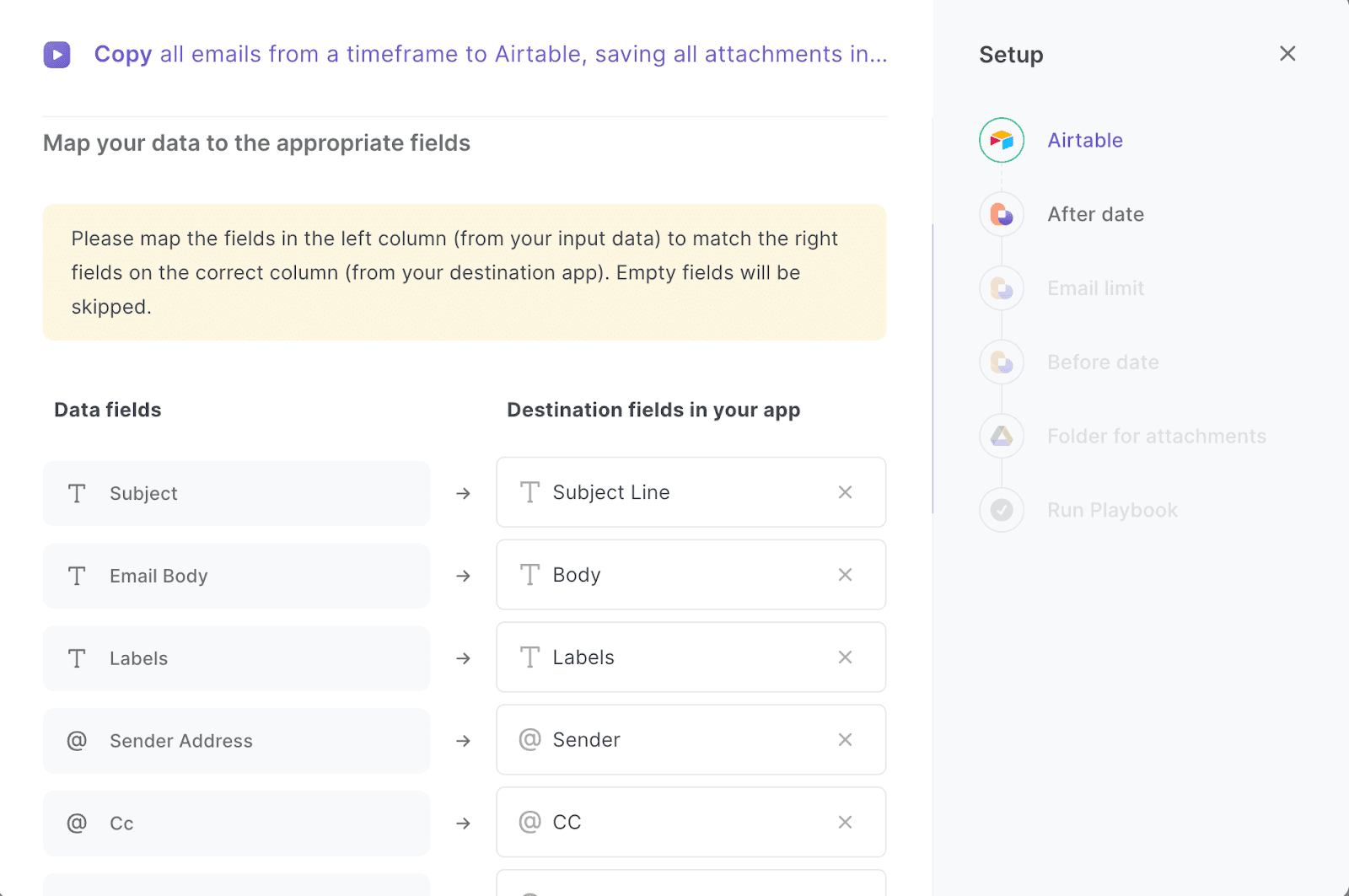
Task: Open the Folder for attachments step
Action: (1156, 436)
